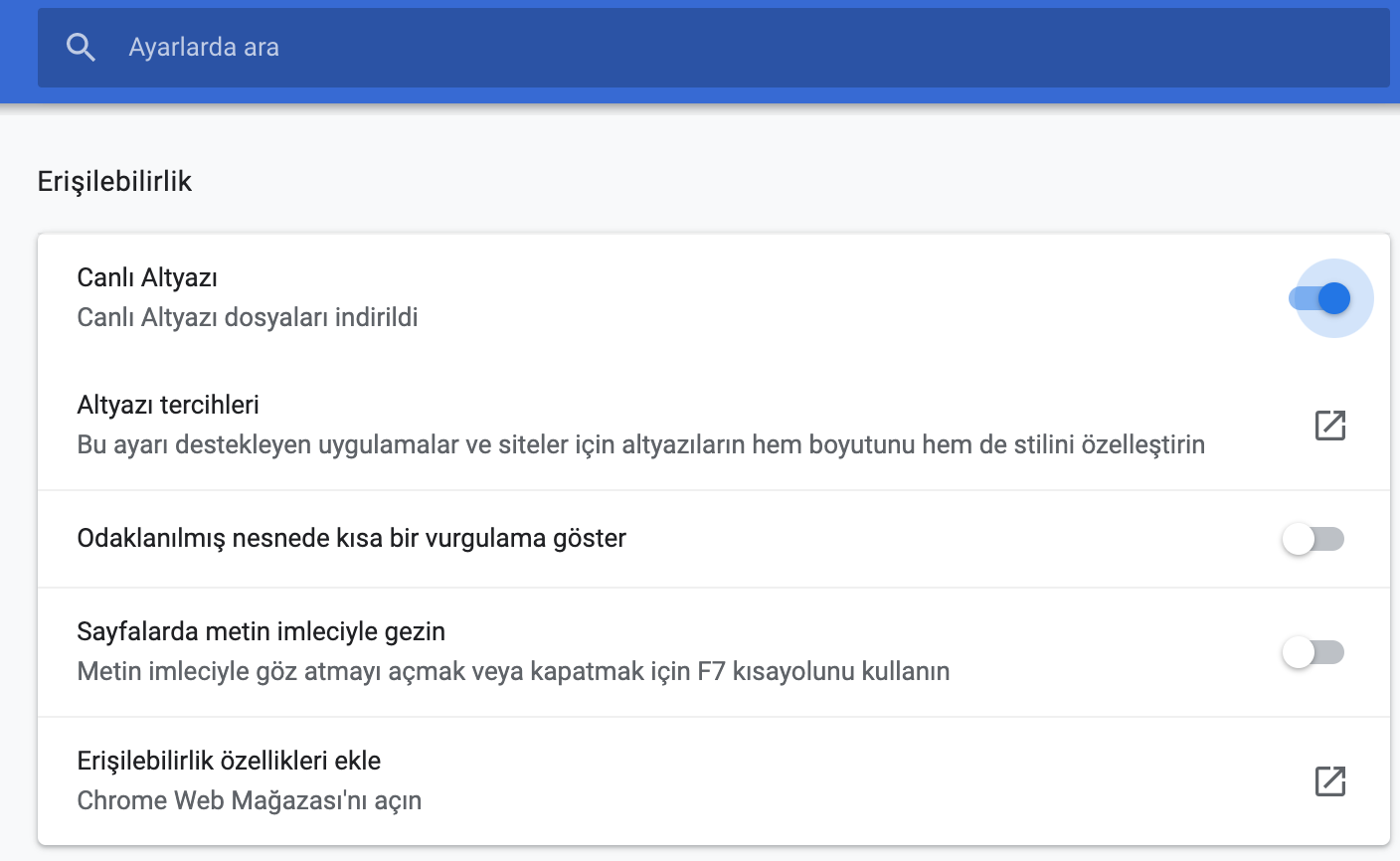Click the open-in-new icon on the subtitle preferences row
The height and width of the screenshot is (861, 1400).
tap(1332, 425)
